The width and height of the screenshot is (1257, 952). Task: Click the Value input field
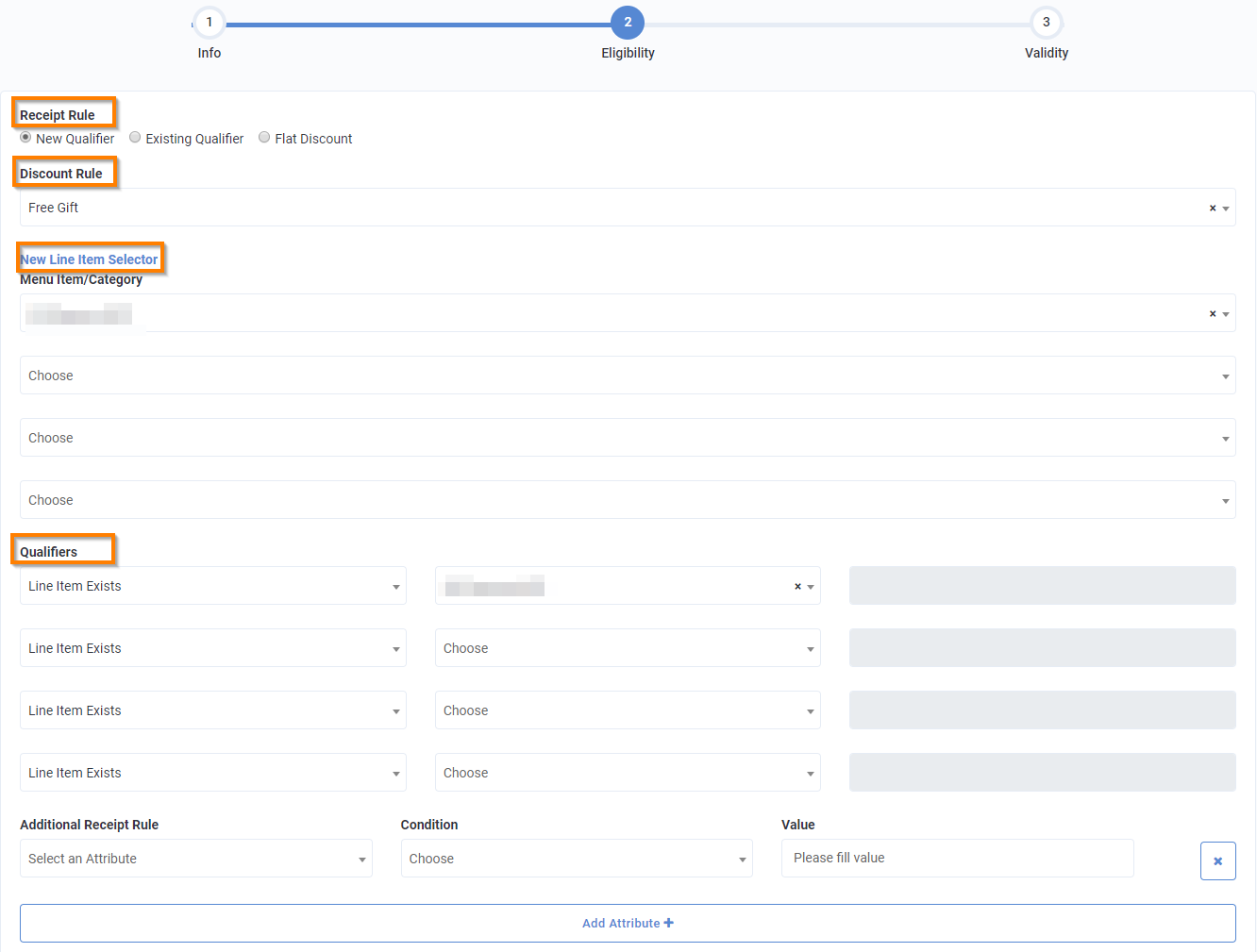(957, 859)
